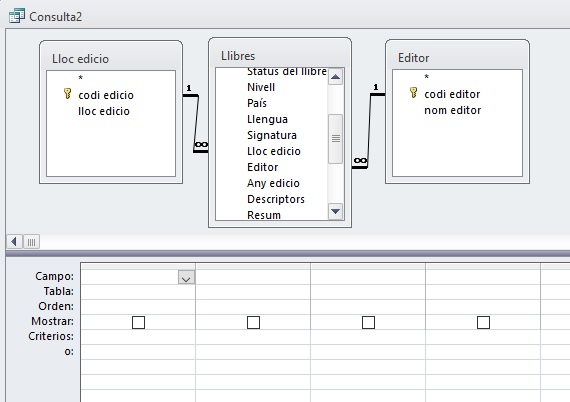Select the key icon beside codi edicio

tap(67, 94)
